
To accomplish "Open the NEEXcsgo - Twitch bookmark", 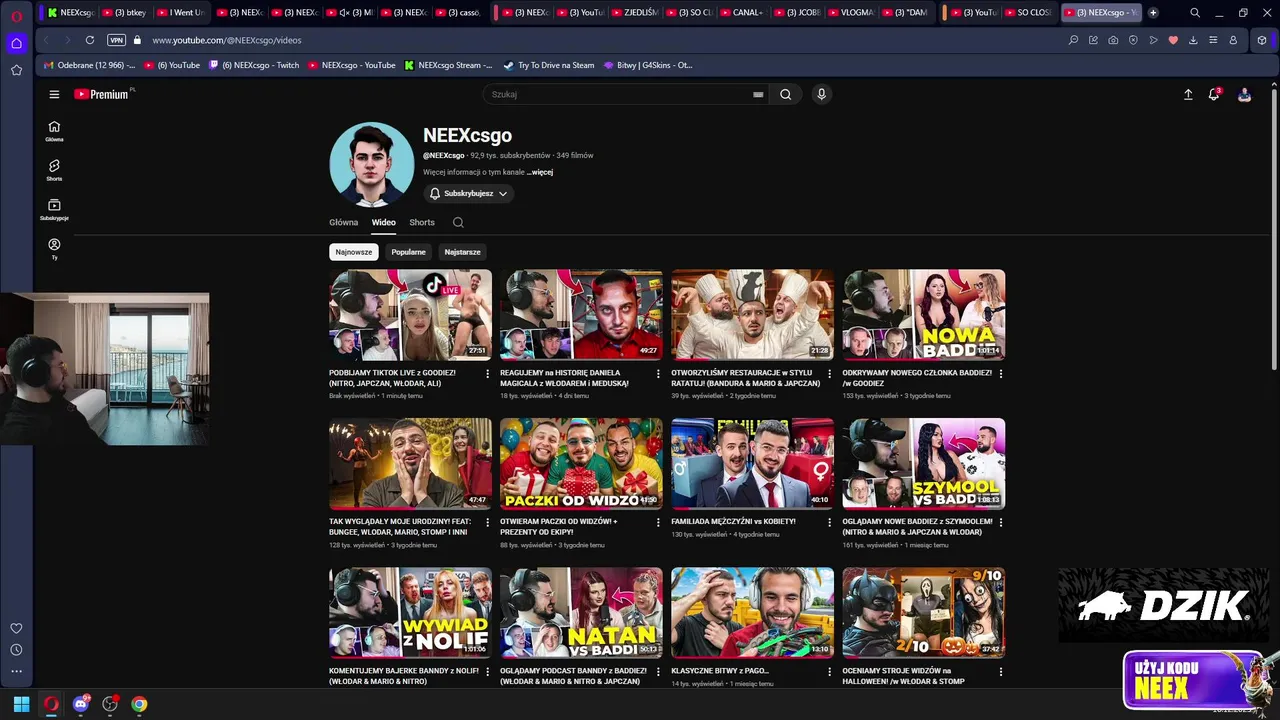I will [253, 65].
